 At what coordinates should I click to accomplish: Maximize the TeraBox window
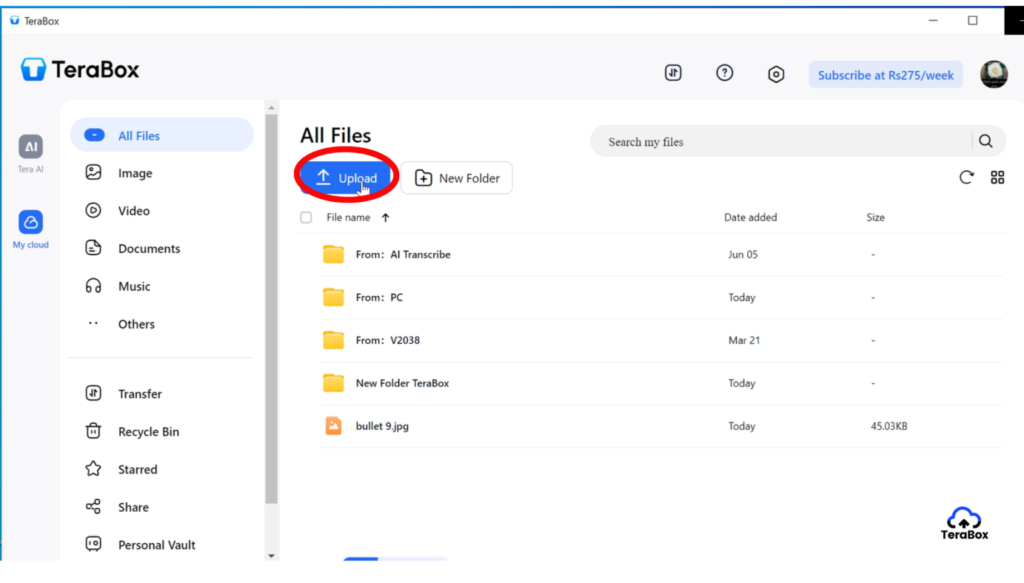coord(972,20)
